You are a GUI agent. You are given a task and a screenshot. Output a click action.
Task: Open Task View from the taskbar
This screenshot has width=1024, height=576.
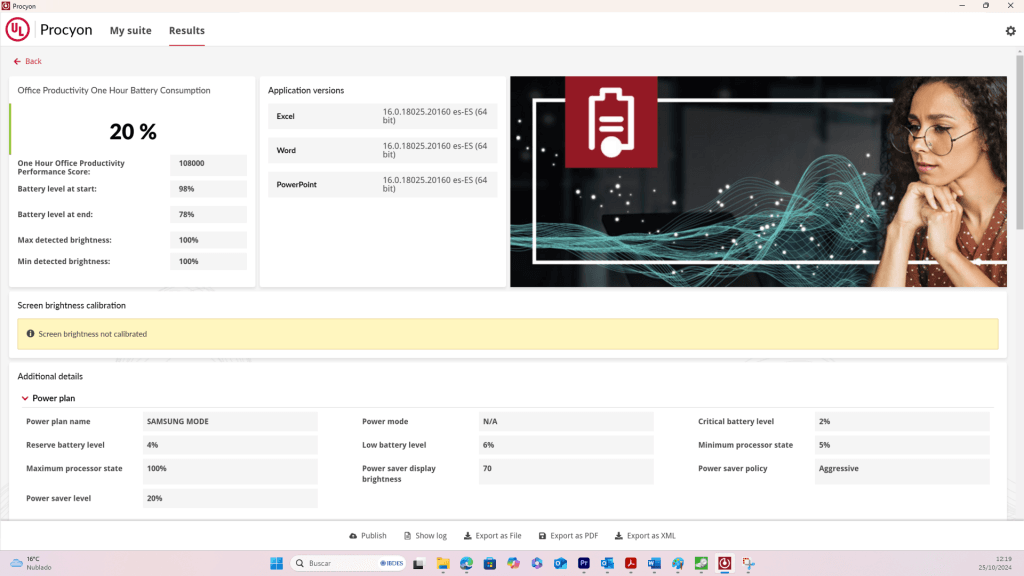419,563
